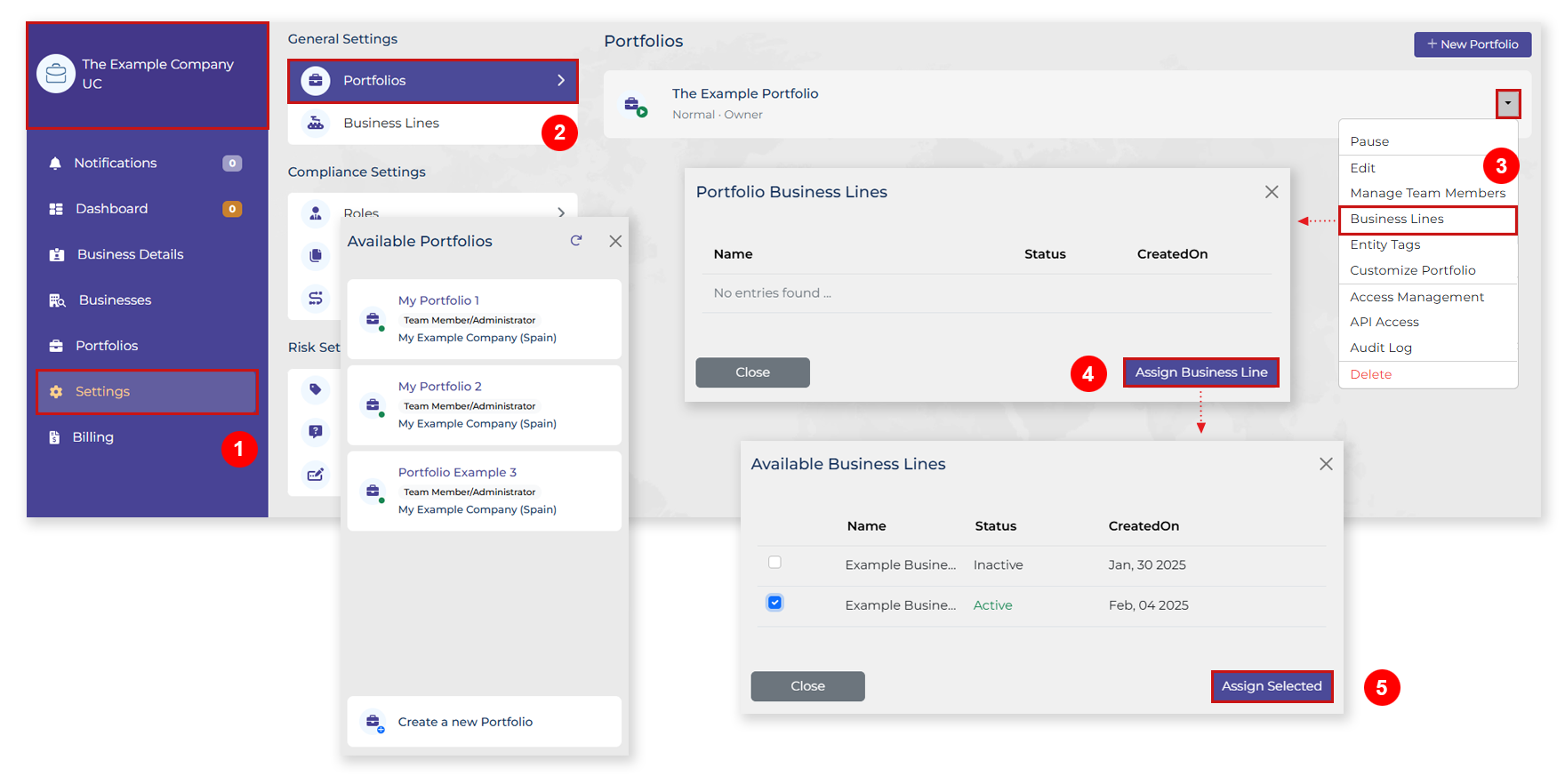Screen dimensions: 1565x784
Task: Click the edit pencil icon under Risk Settings
Action: pyautogui.click(x=316, y=475)
